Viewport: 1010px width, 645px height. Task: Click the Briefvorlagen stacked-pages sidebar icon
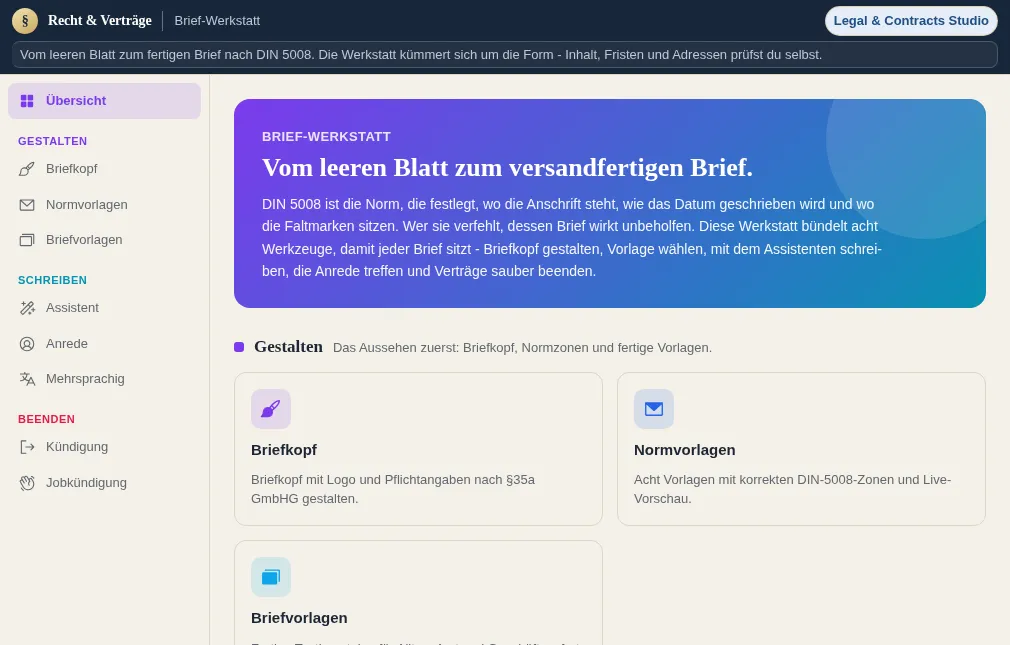point(26,240)
